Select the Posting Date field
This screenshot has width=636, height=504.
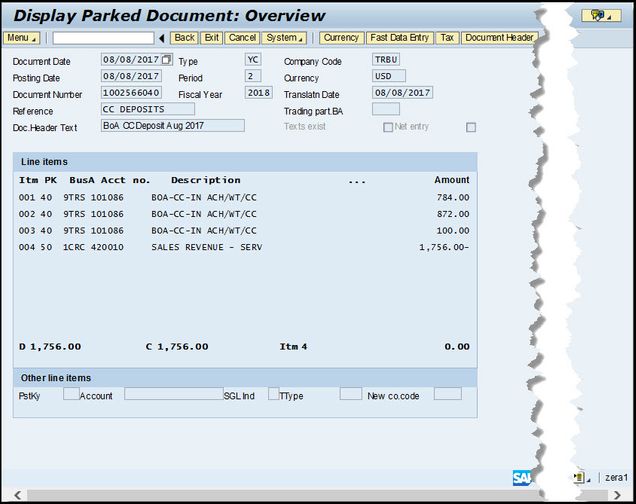pyautogui.click(x=131, y=76)
